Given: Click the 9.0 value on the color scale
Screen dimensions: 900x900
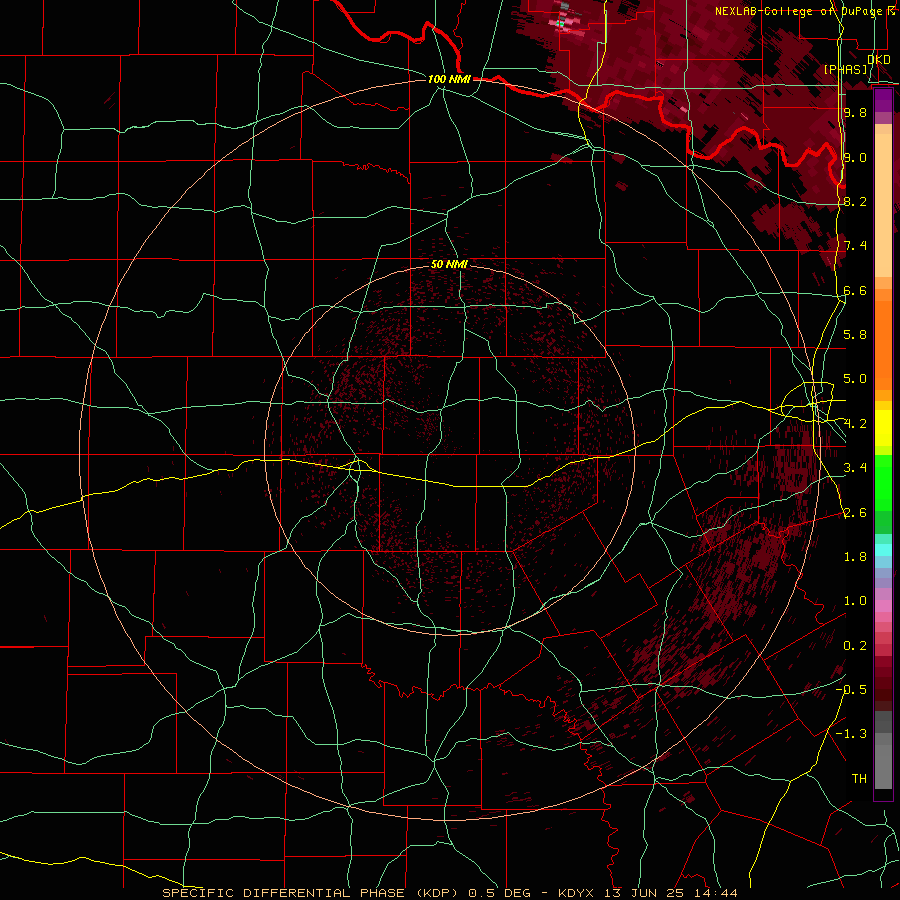Looking at the screenshot, I should point(855,157).
